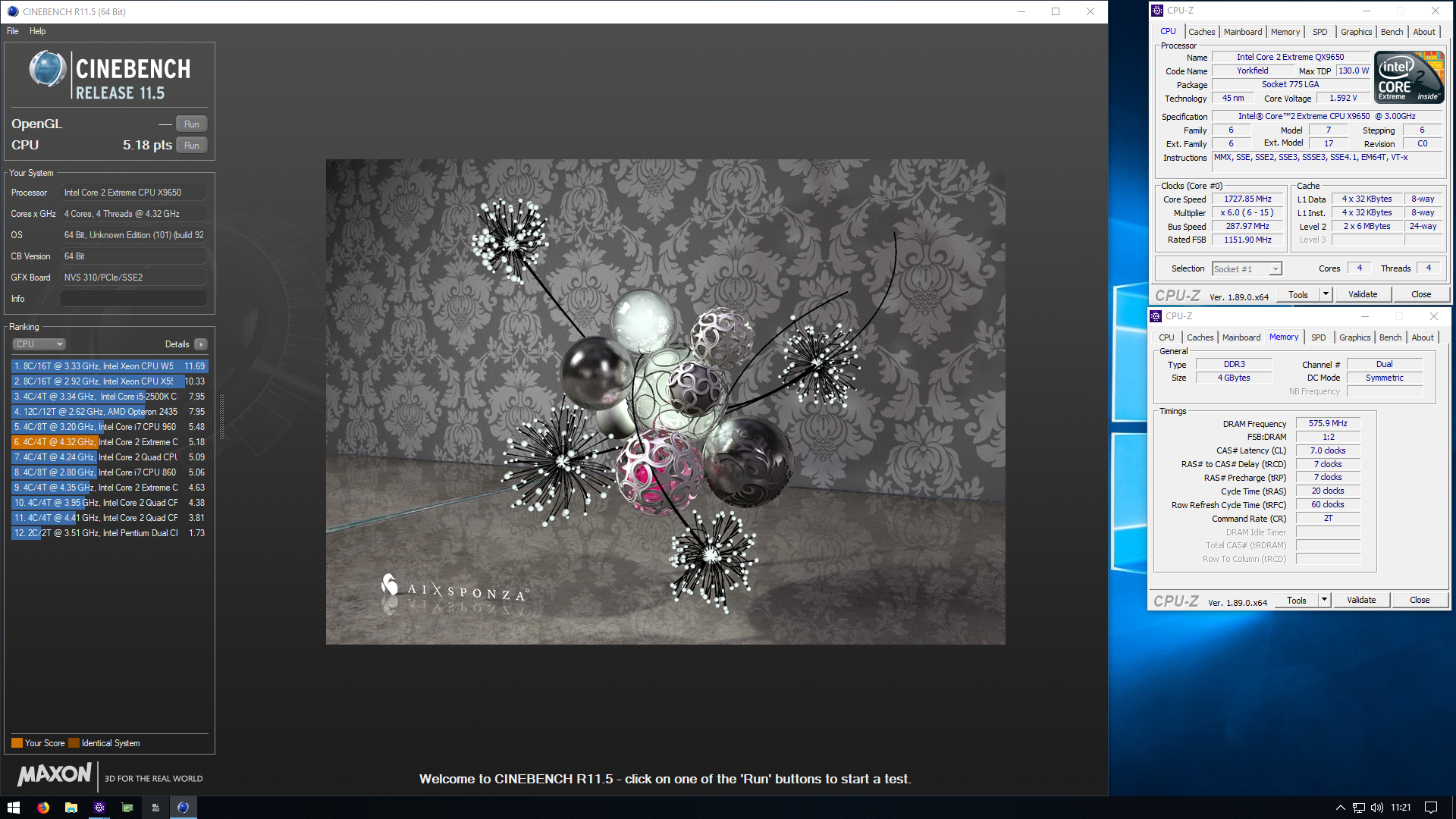Open the Windows Start menu
Viewport: 1456px width, 819px height.
click(13, 808)
